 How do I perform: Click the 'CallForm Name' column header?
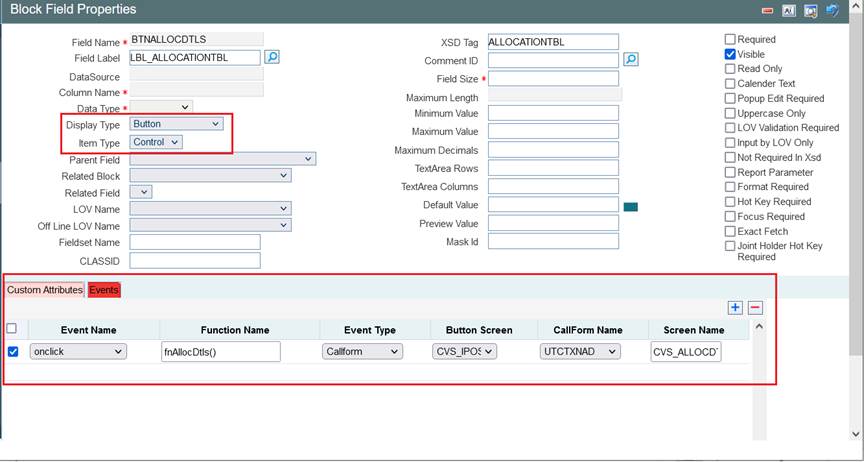[x=588, y=330]
